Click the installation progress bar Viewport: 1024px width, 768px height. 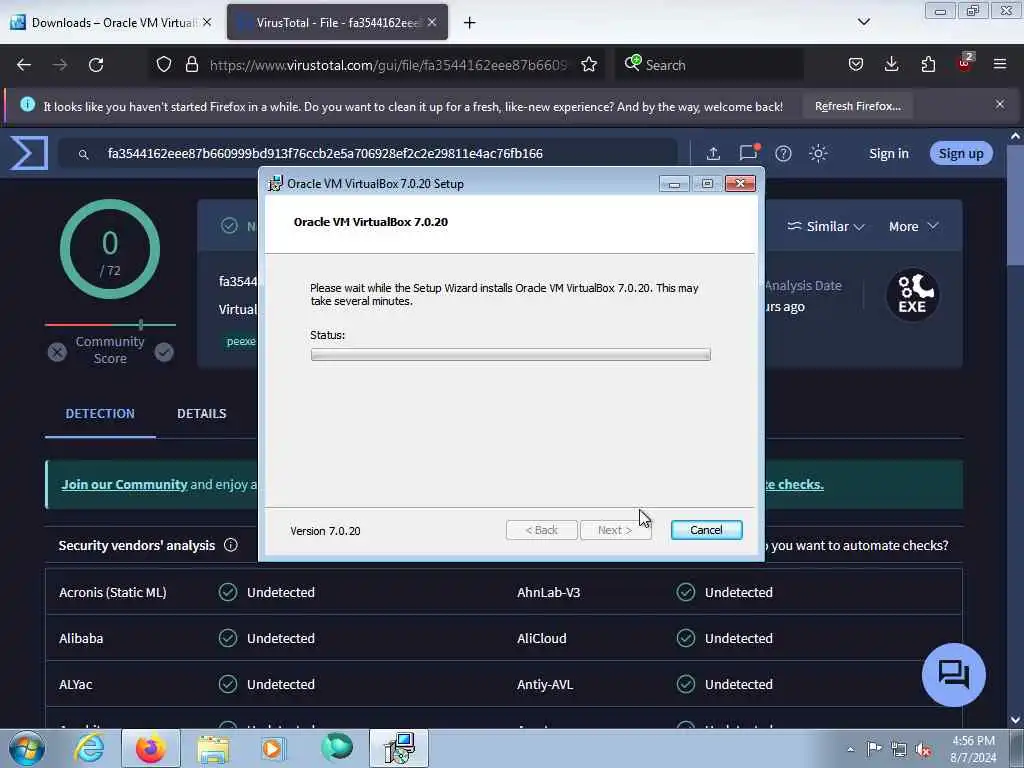pyautogui.click(x=511, y=355)
